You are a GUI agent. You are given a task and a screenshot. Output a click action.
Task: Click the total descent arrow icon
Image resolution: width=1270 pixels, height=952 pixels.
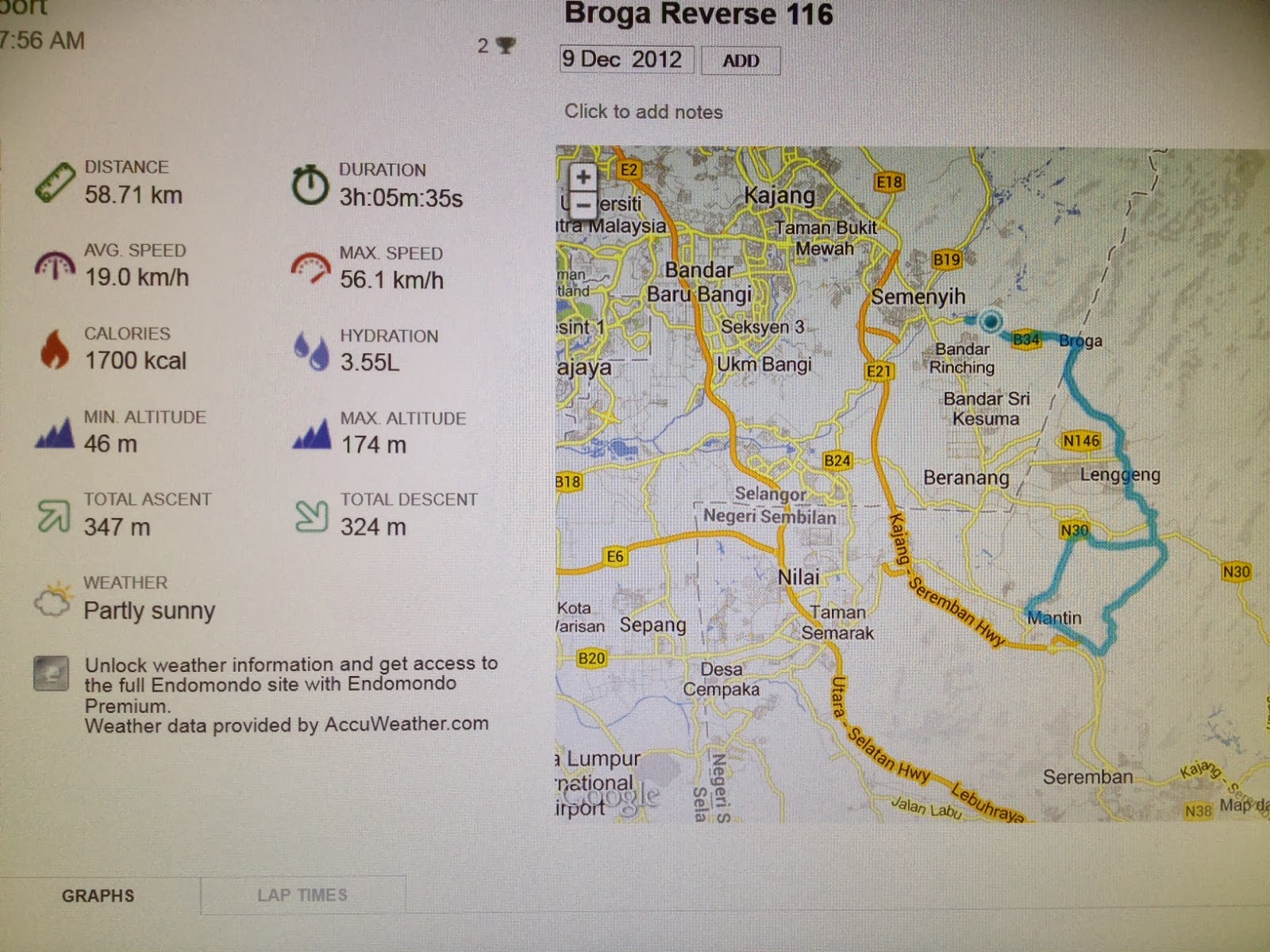(x=311, y=516)
